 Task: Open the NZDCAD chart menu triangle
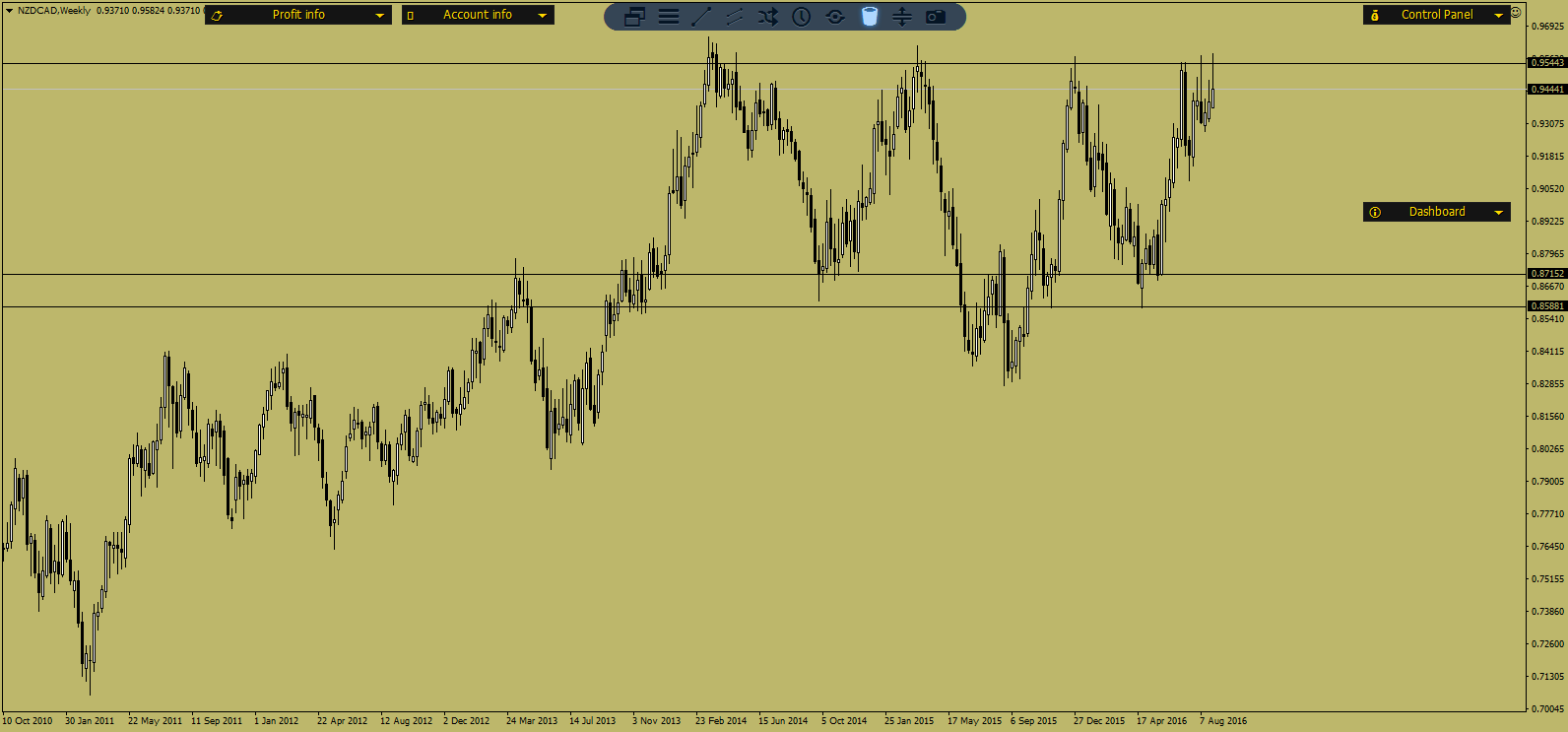9,10
